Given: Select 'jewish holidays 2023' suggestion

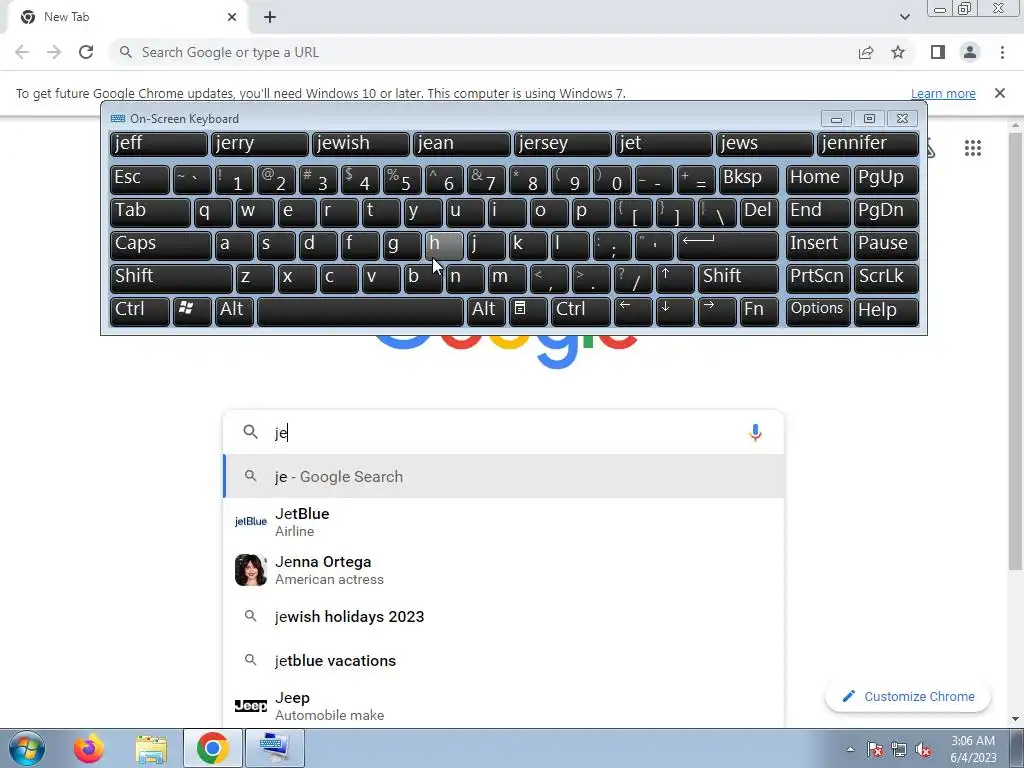Looking at the screenshot, I should tap(503, 616).
